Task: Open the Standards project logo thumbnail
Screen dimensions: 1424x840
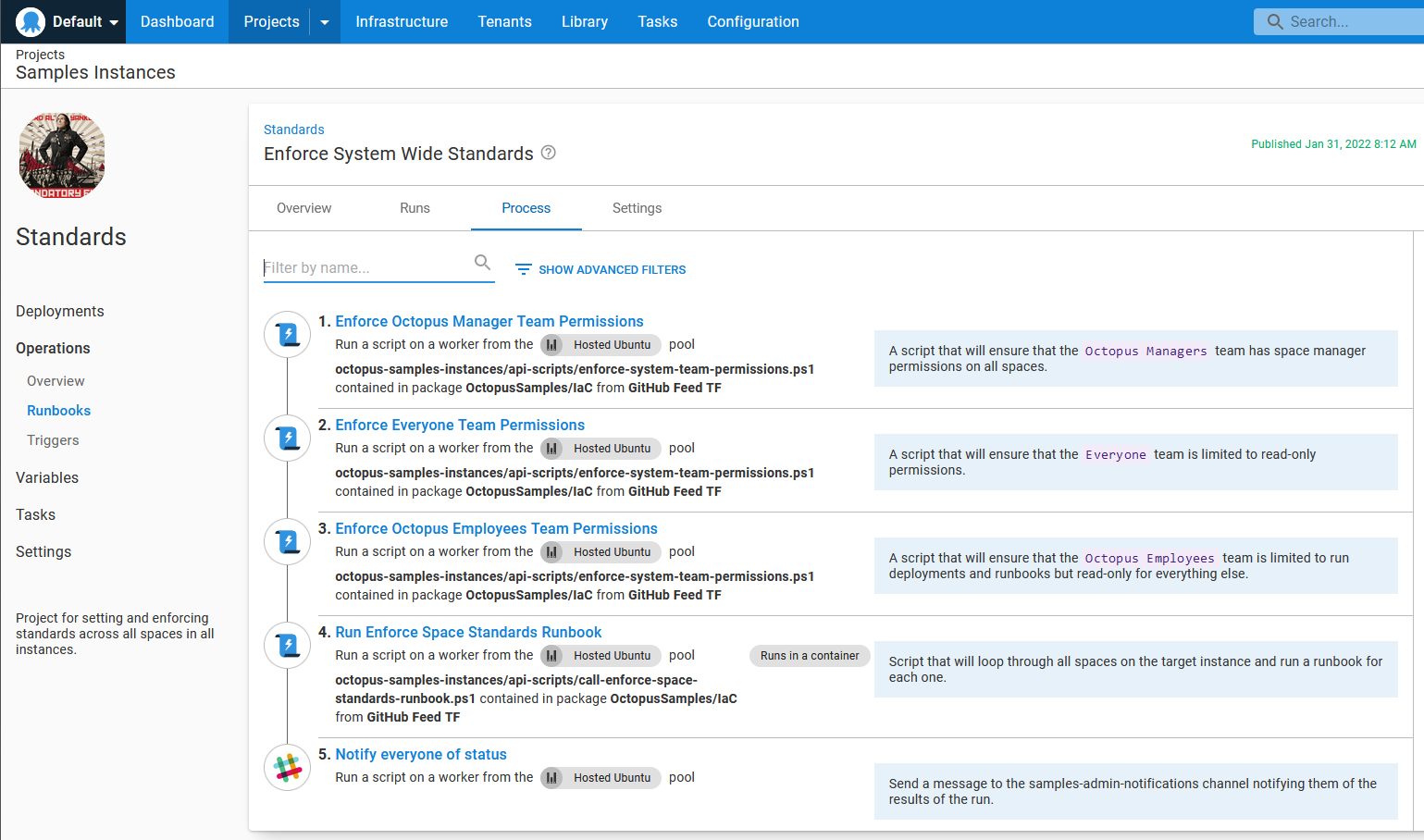Action: coord(61,154)
